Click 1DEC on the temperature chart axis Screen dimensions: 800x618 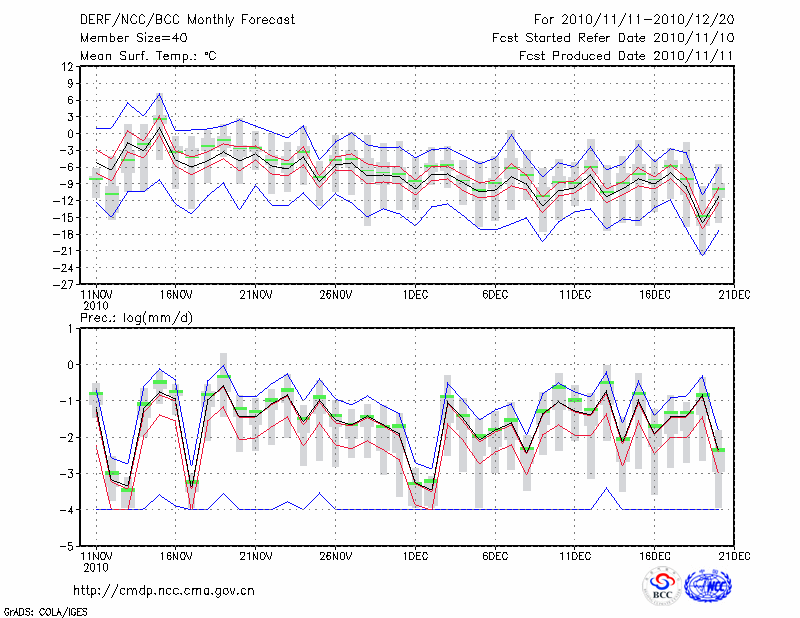pos(415,295)
